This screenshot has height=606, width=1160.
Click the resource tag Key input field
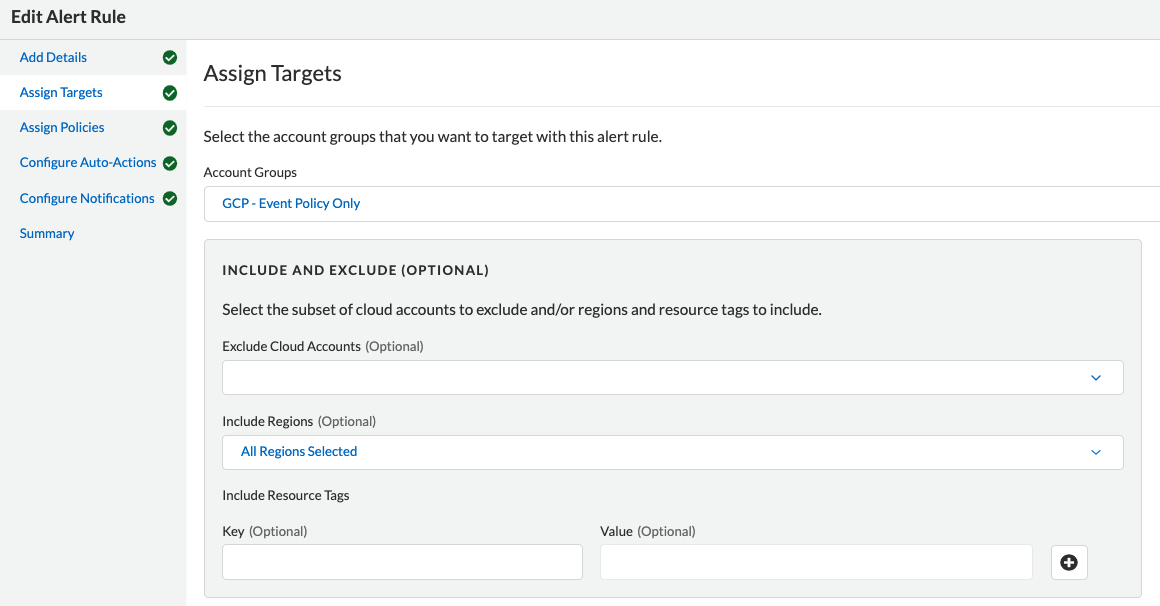click(x=402, y=562)
